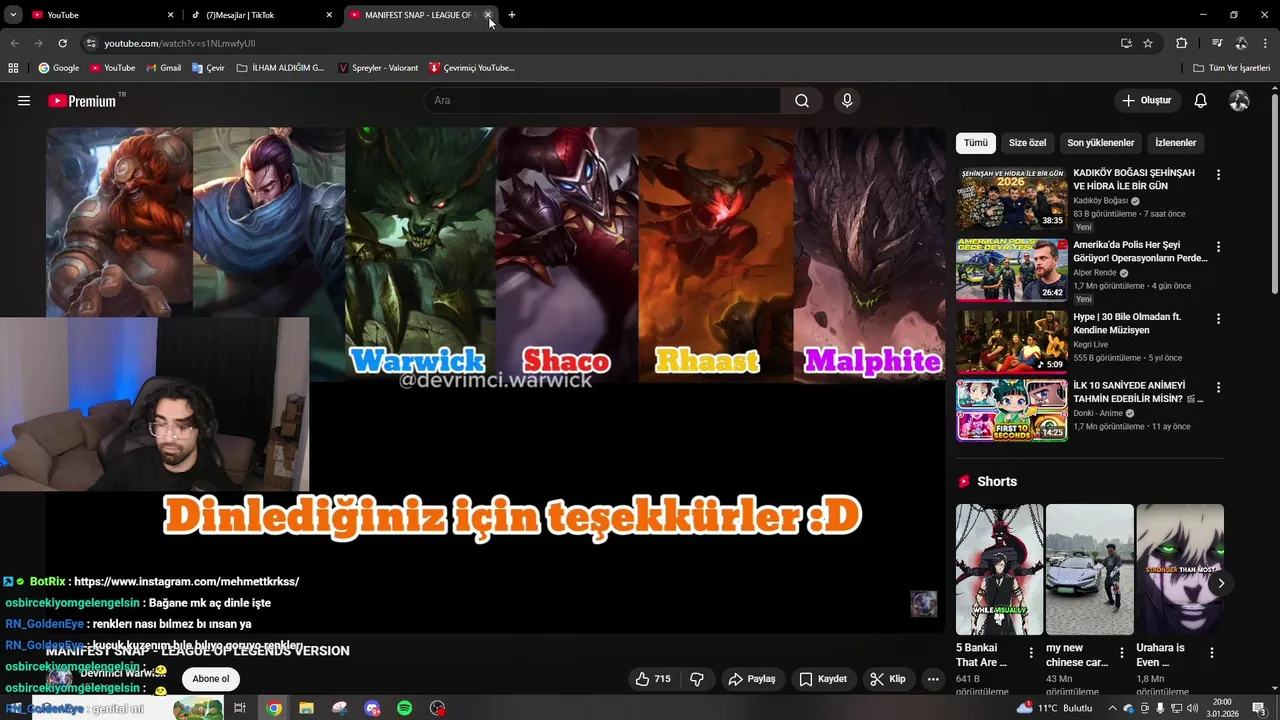Close the MANIFEST SNAP tab
The image size is (1280, 720).
488,15
